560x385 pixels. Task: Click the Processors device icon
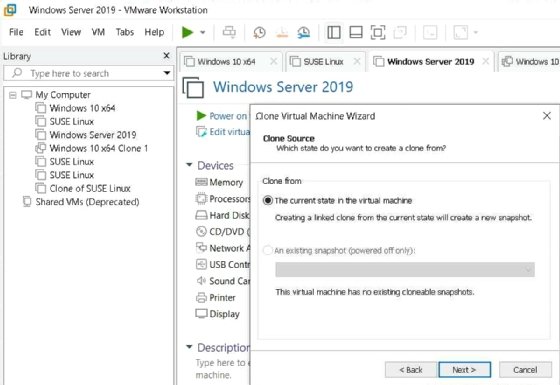coord(201,199)
